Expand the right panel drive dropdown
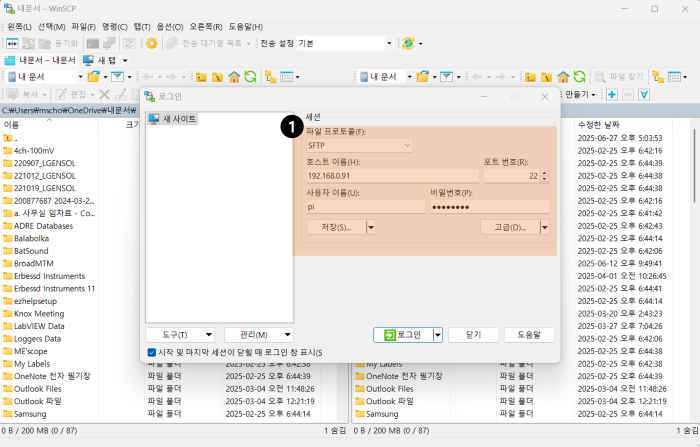 [x=409, y=77]
